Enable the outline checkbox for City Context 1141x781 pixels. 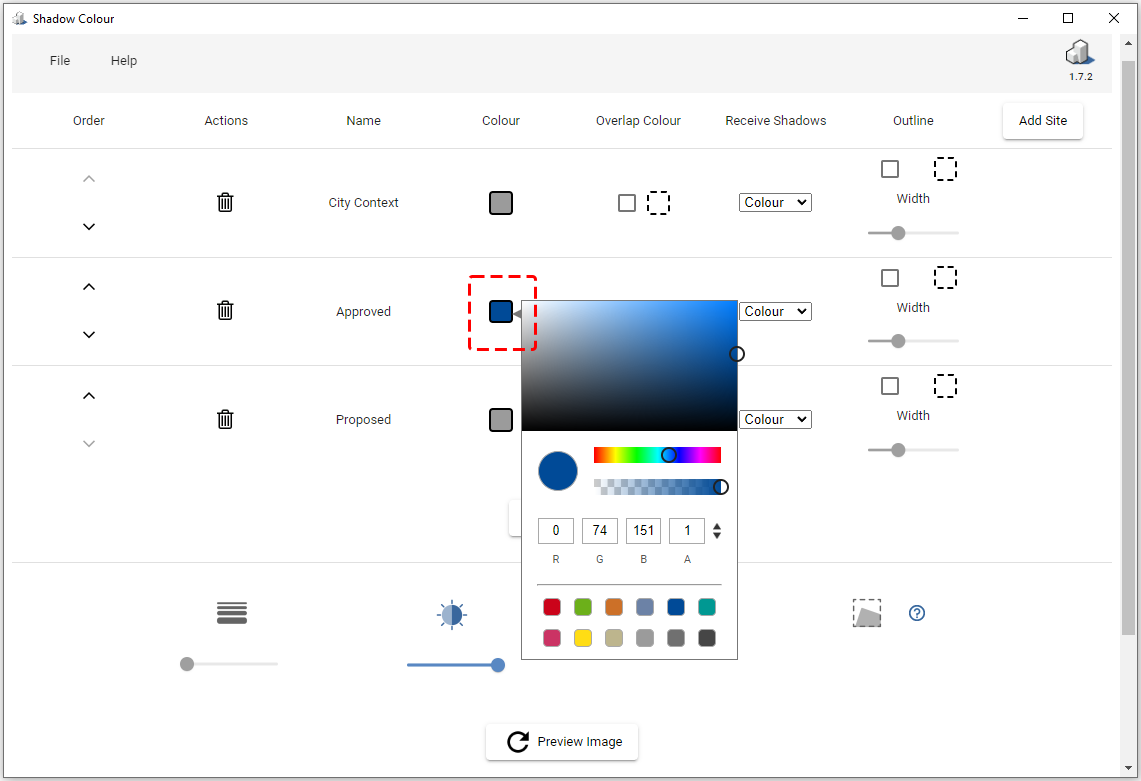pyautogui.click(x=890, y=169)
